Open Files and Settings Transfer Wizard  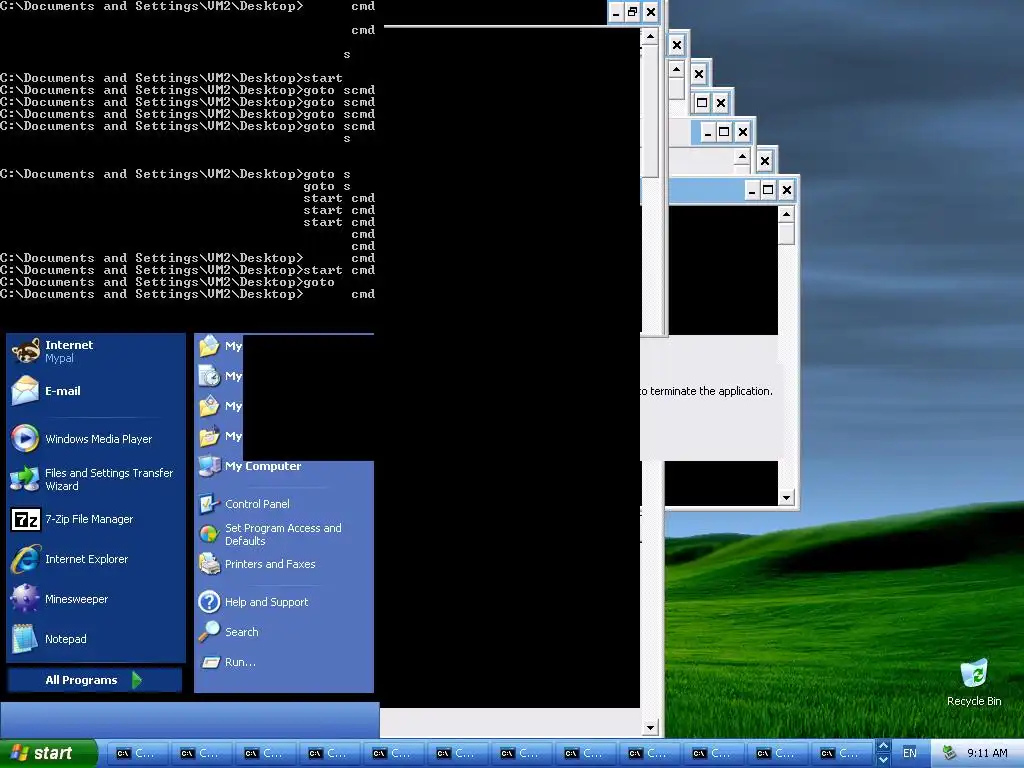(x=96, y=479)
